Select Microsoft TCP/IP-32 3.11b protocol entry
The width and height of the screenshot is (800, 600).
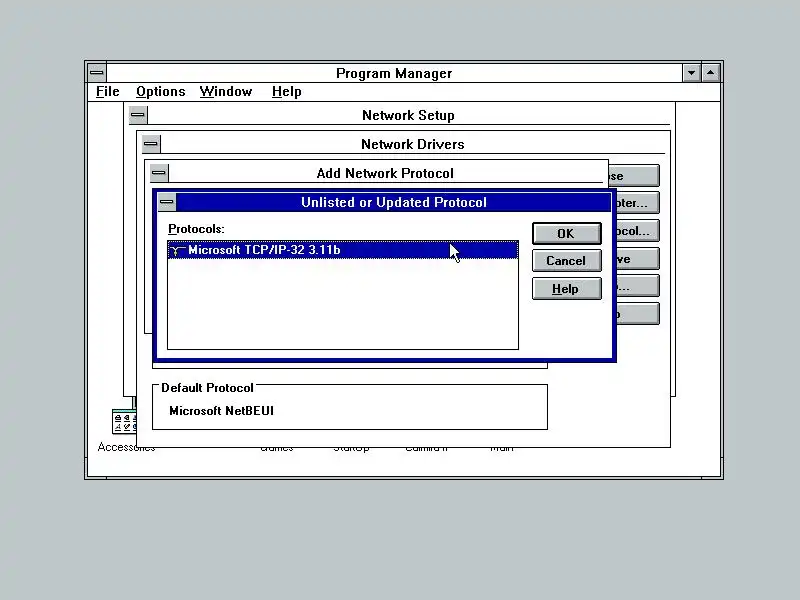343,250
